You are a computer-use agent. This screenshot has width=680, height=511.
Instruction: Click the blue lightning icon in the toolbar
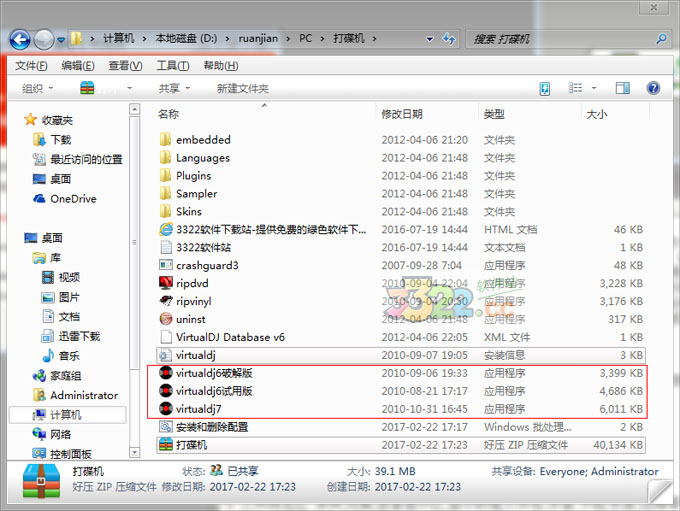545,88
